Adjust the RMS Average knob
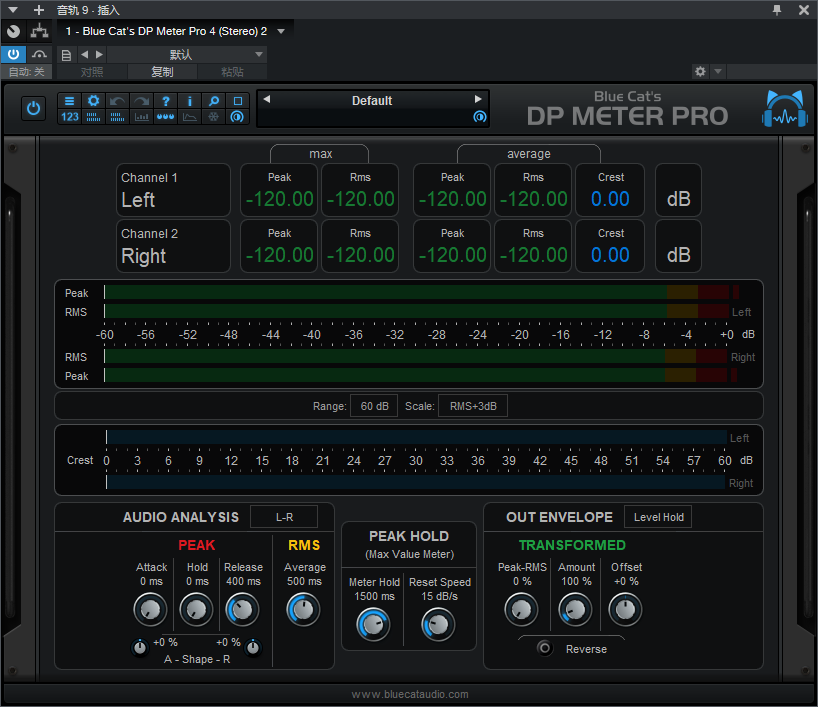 303,609
